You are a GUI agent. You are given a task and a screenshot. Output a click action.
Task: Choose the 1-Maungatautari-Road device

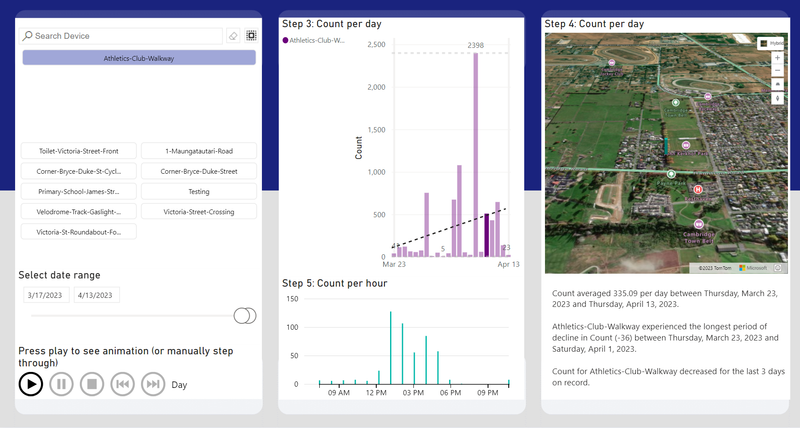(198, 151)
